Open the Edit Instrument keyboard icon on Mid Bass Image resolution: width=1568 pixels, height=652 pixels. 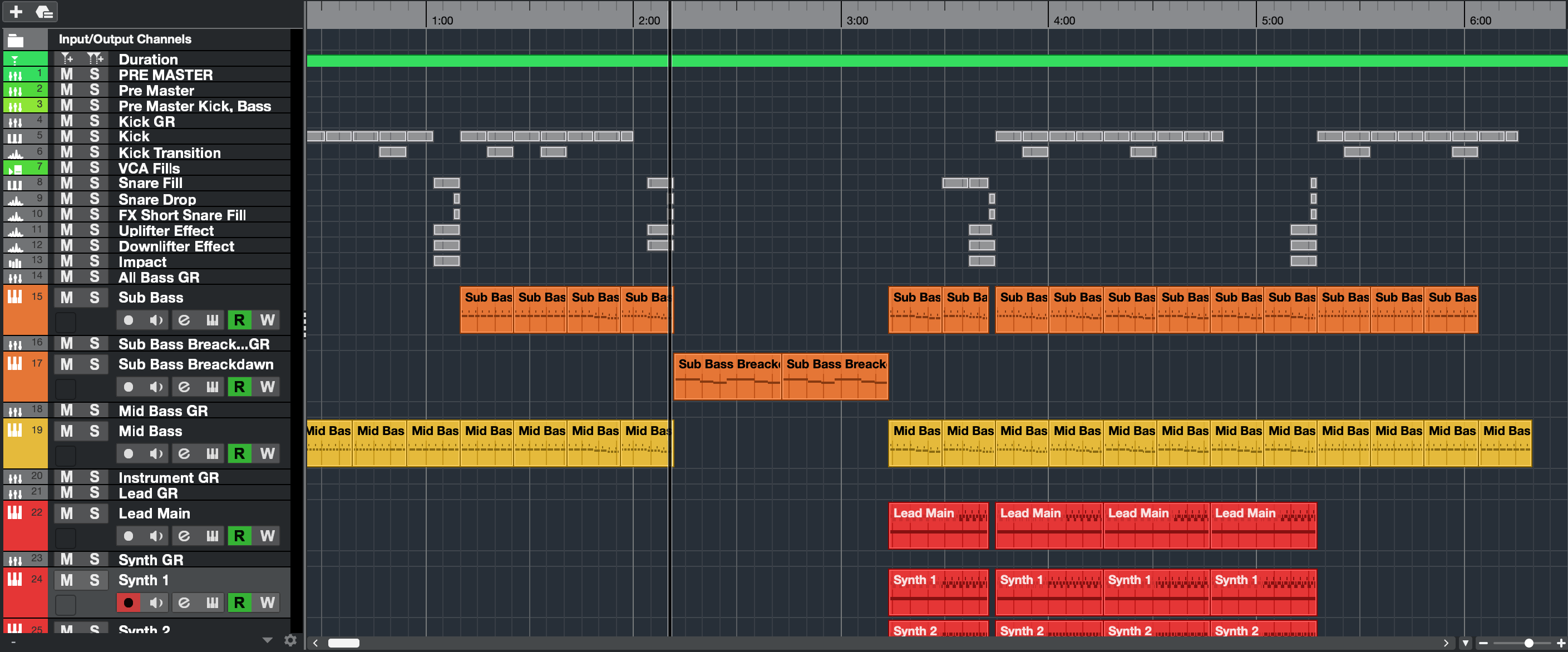pos(212,453)
